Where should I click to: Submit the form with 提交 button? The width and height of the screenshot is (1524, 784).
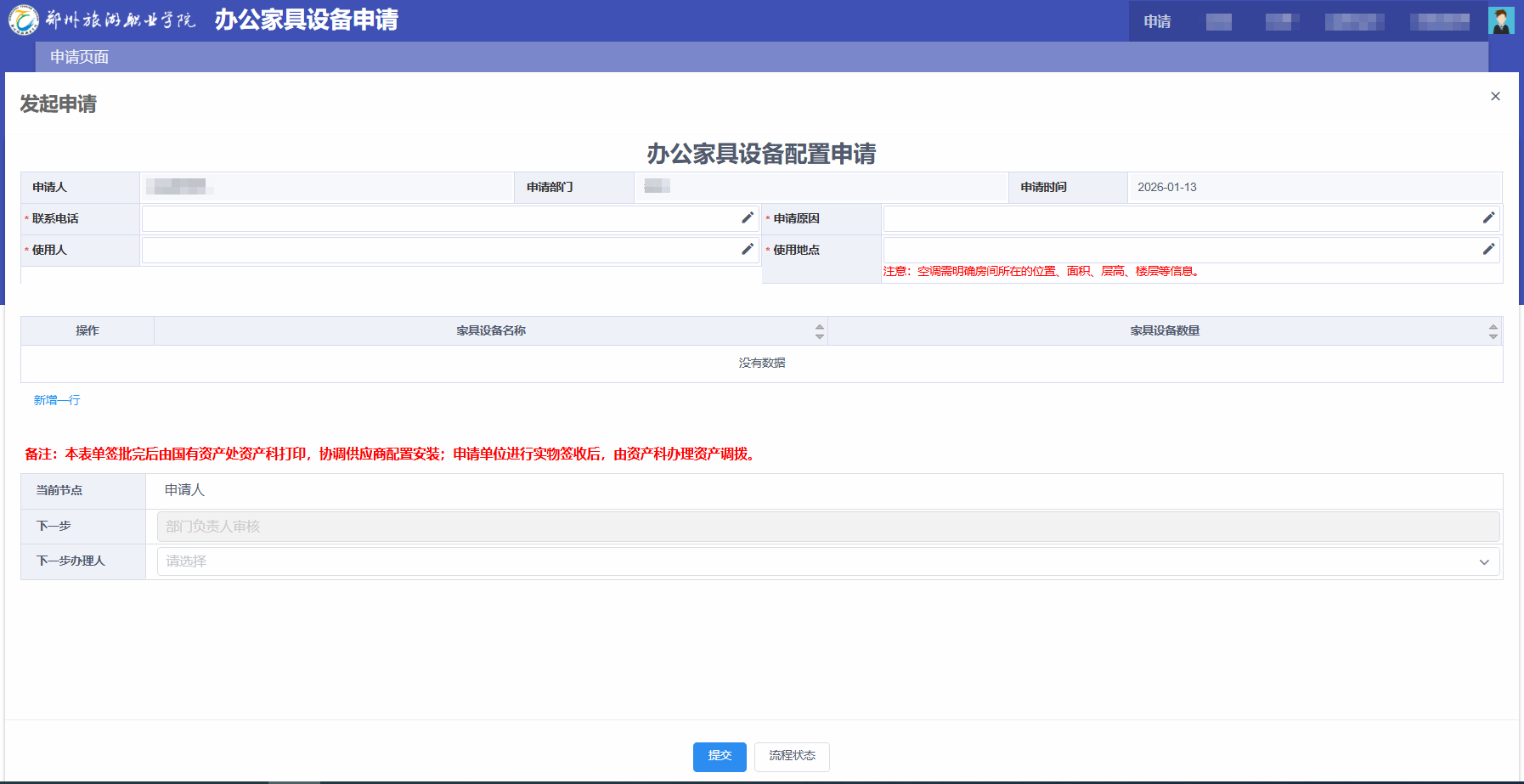click(x=720, y=756)
